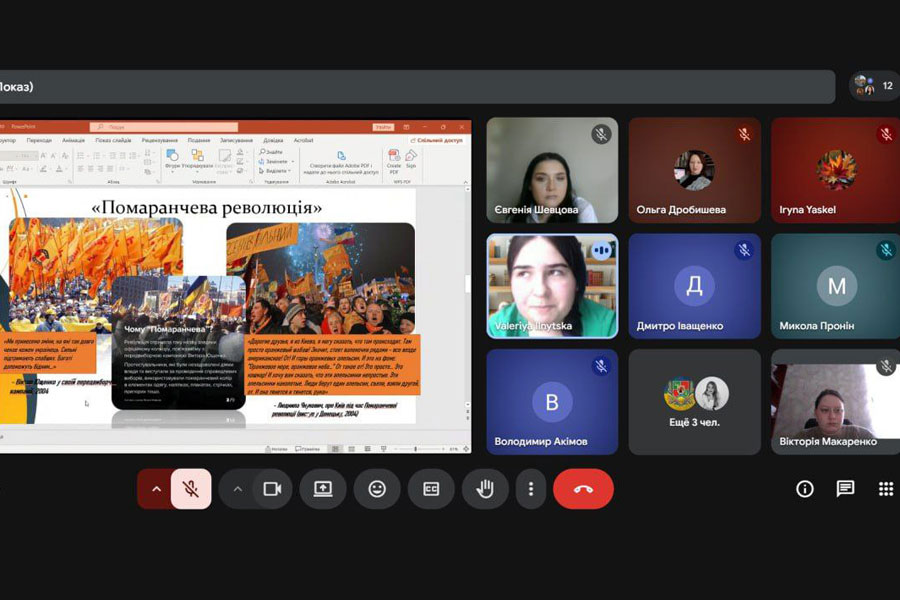The width and height of the screenshot is (900, 600).
Task: Open the activities grid icon
Action: pos(885,489)
